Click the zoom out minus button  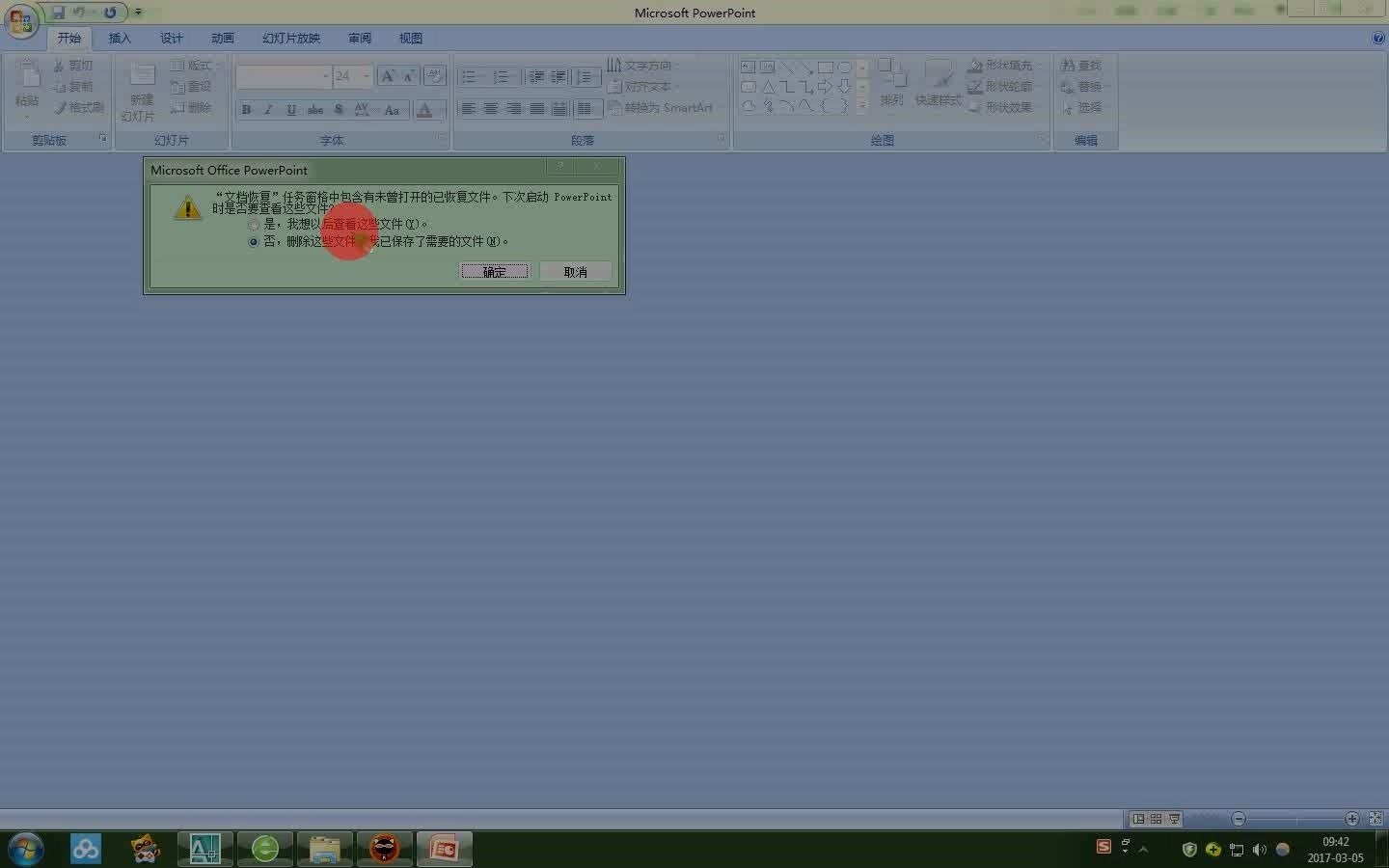click(x=1239, y=819)
